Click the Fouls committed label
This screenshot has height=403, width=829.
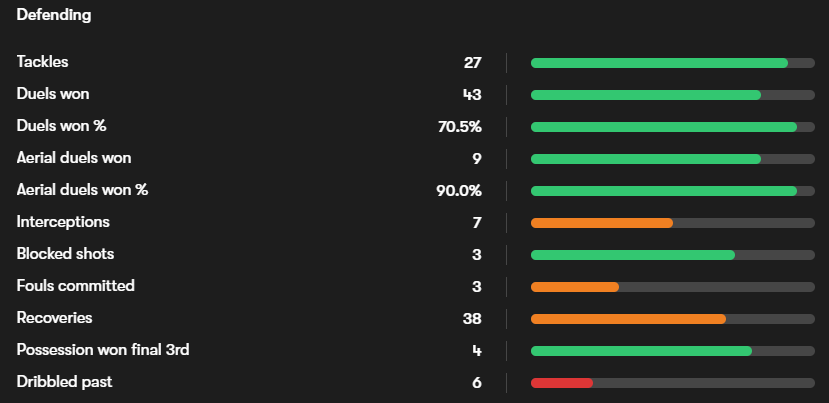(75, 286)
